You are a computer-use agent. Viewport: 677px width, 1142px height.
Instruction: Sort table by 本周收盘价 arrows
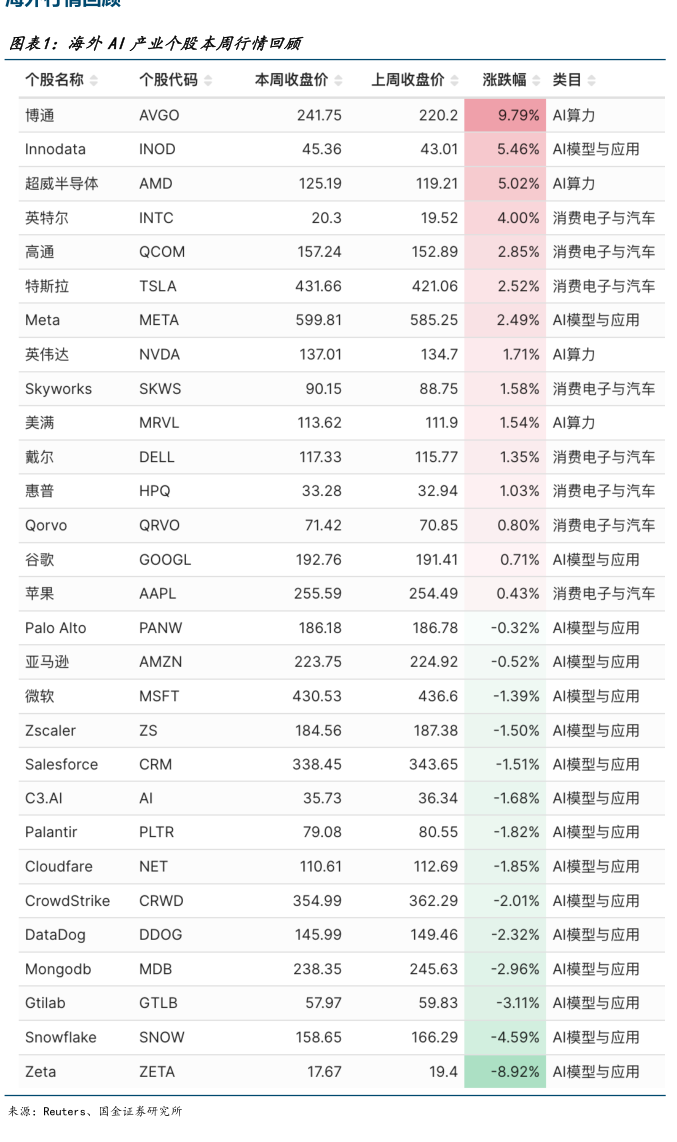pos(338,80)
